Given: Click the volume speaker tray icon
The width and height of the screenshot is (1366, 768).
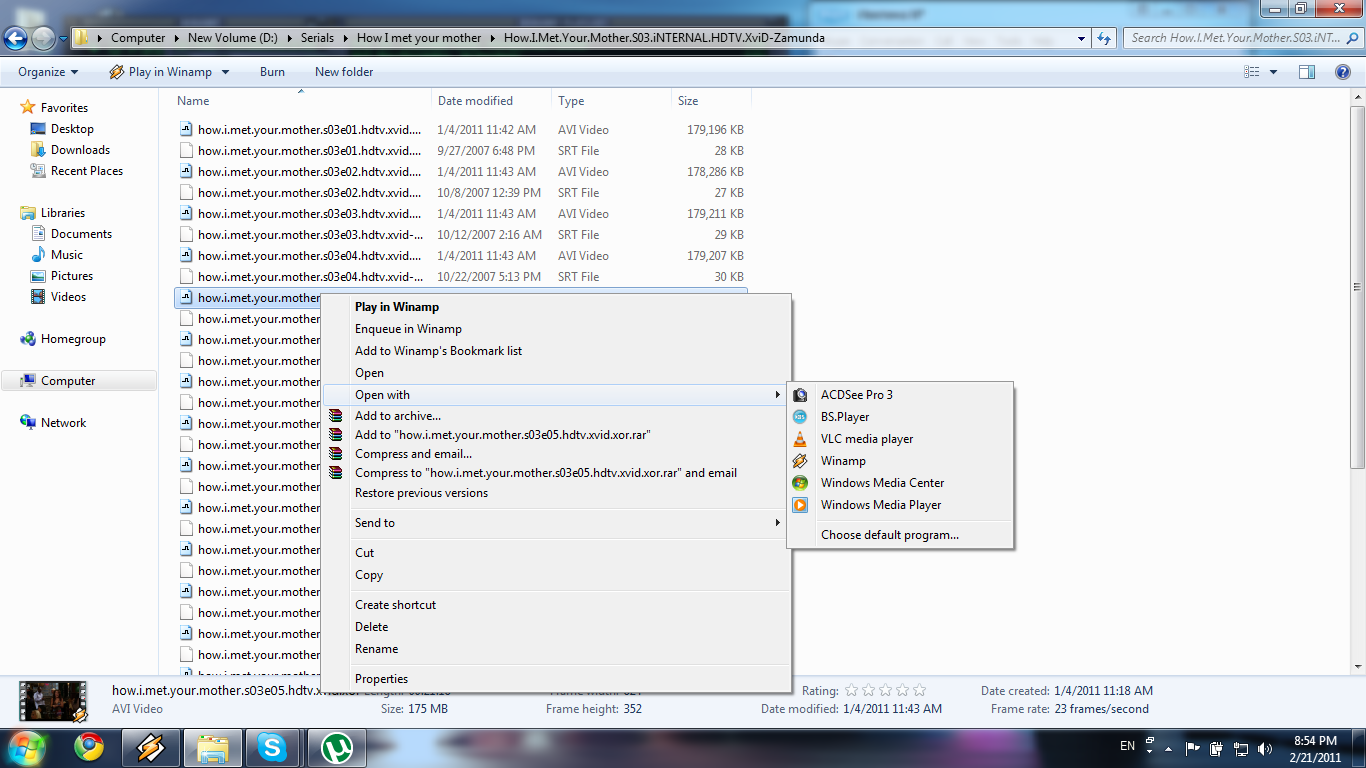Looking at the screenshot, I should coord(1265,747).
